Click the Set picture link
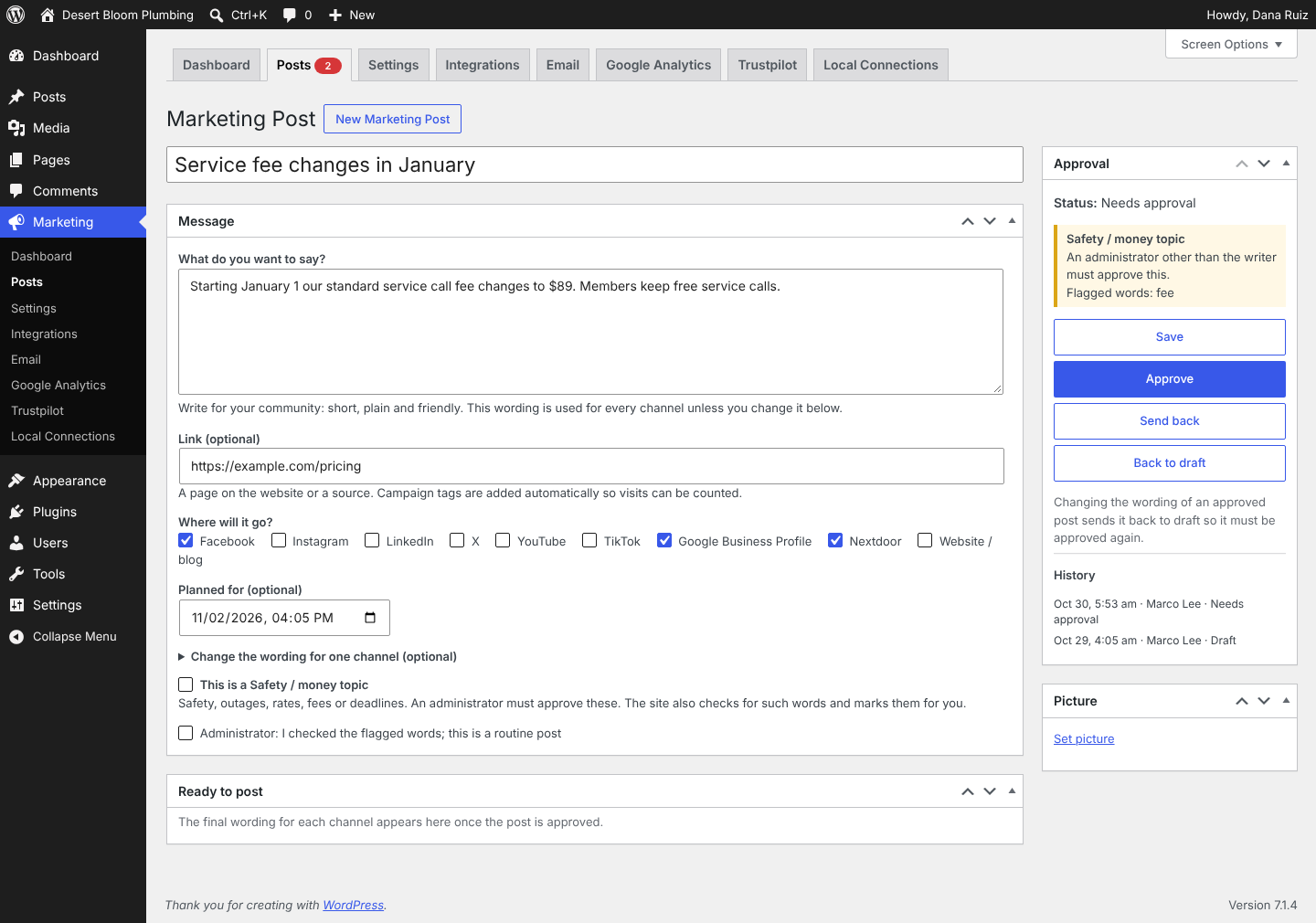This screenshot has height=923, width=1316. (x=1084, y=738)
